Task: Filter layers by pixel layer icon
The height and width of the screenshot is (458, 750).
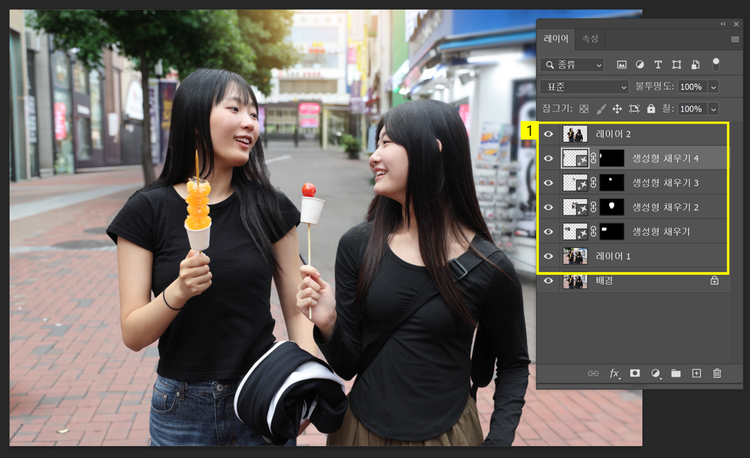Action: coord(621,65)
